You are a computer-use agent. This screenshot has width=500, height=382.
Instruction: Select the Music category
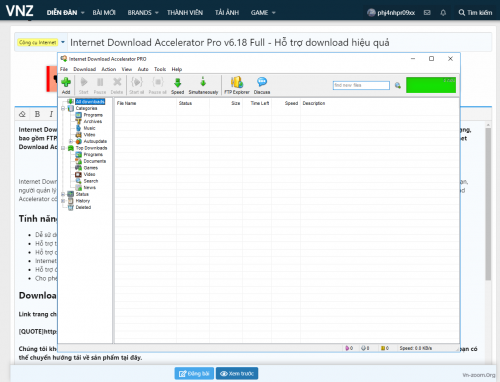point(89,128)
